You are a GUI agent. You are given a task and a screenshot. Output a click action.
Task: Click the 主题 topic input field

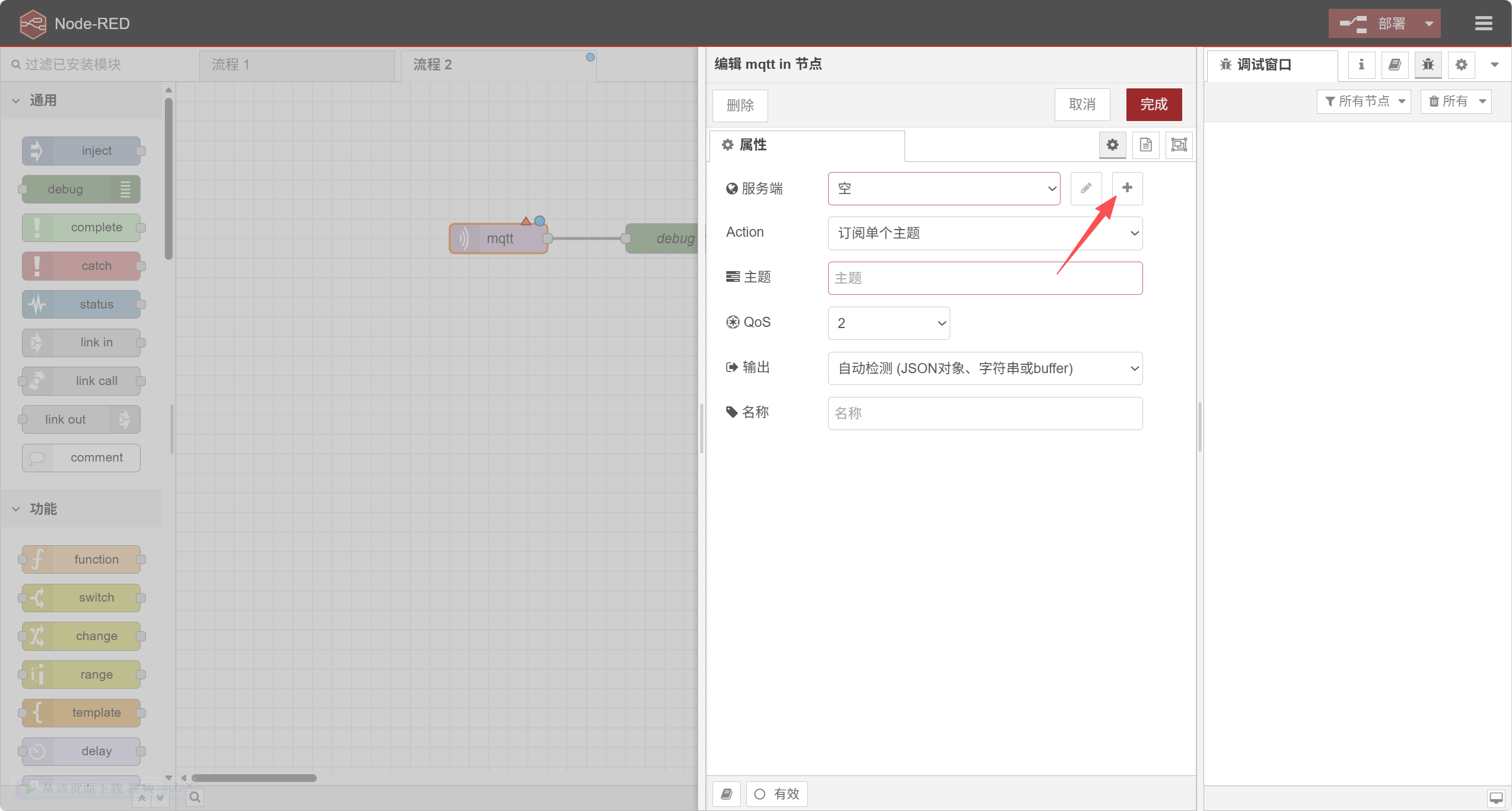coord(984,278)
